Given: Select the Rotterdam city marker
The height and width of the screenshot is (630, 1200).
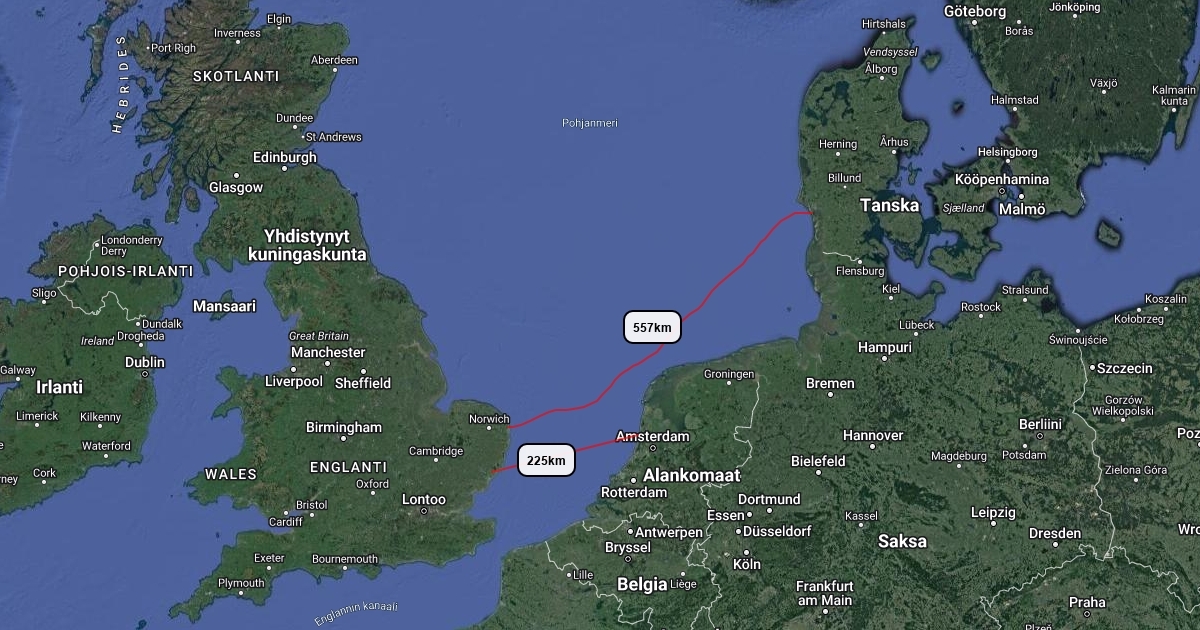Looking at the screenshot, I should [x=633, y=480].
